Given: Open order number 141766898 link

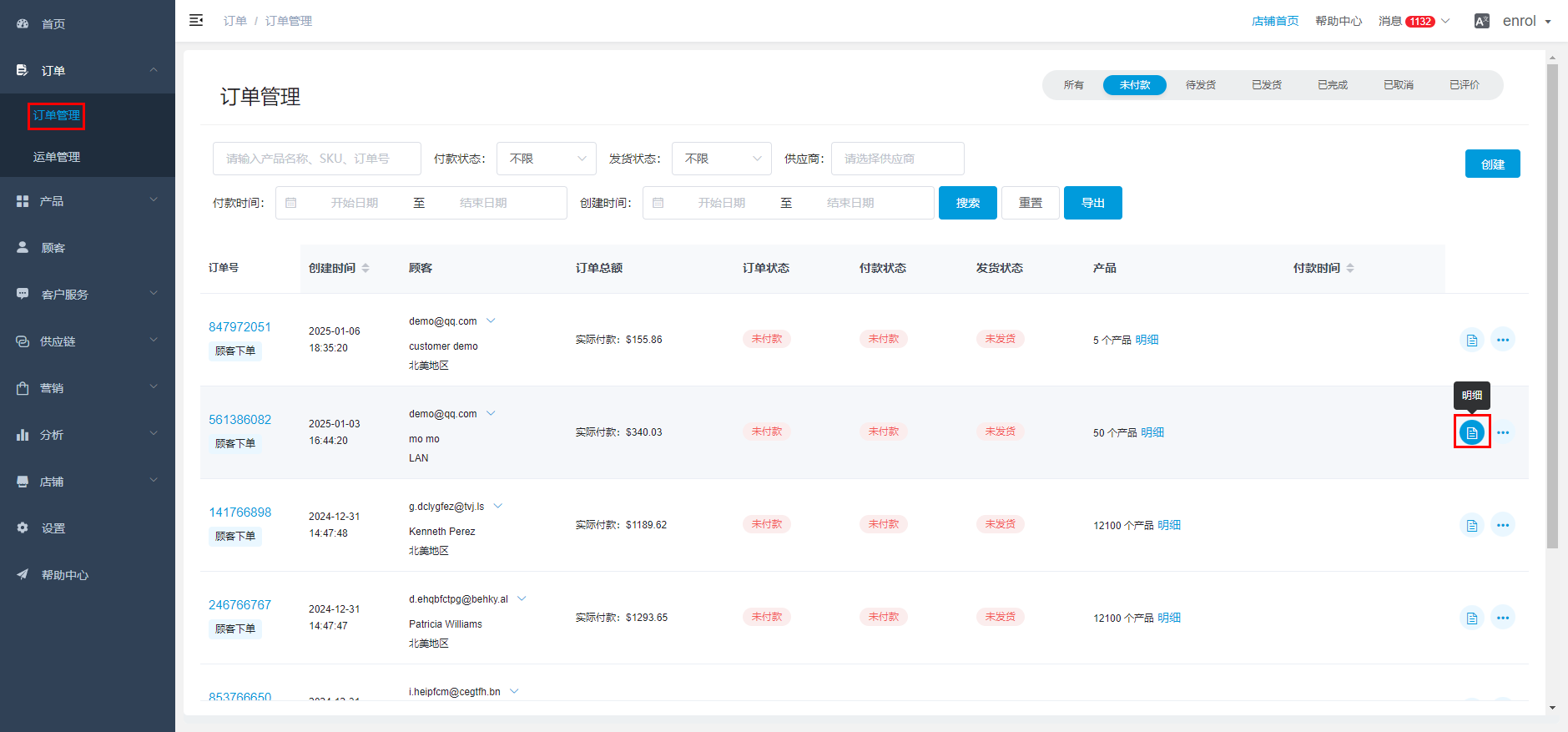Looking at the screenshot, I should [x=239, y=512].
